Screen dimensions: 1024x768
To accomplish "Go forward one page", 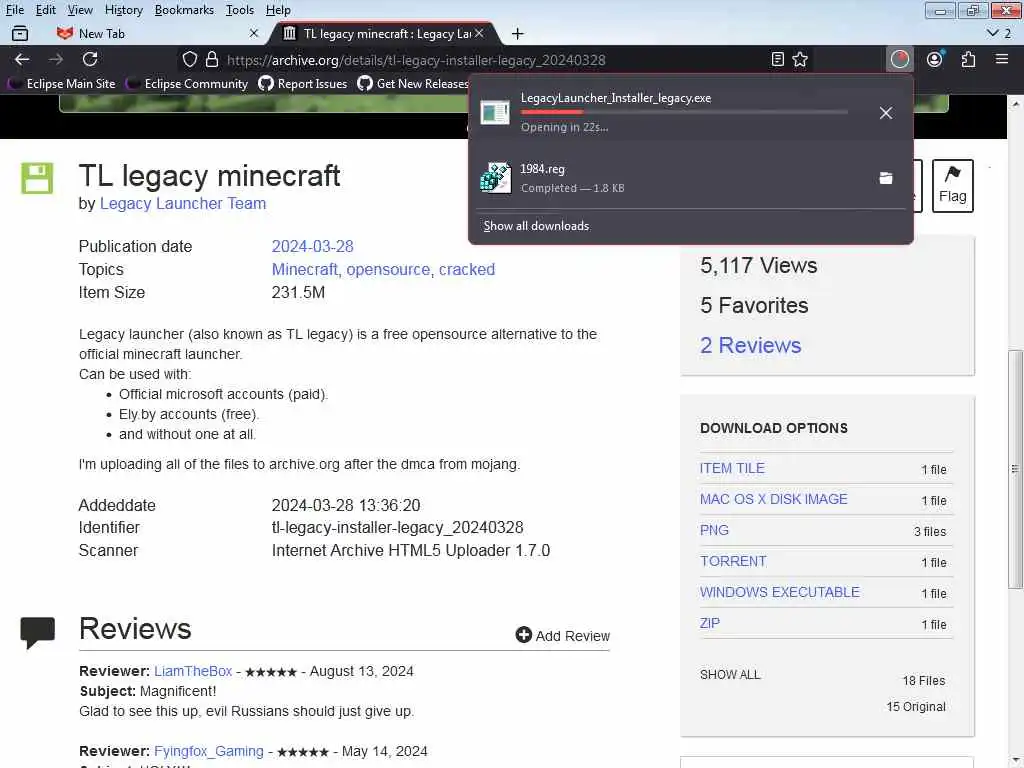I will 56,59.
